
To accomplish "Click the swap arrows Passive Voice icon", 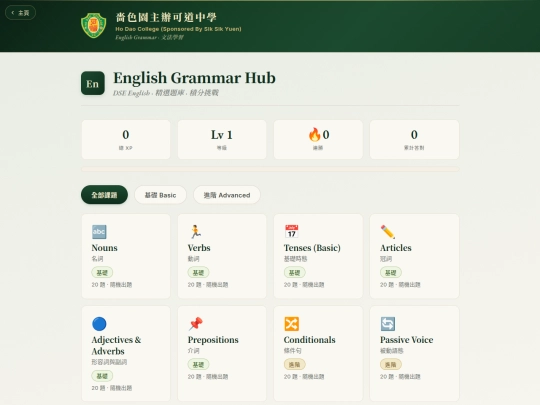I will click(387, 324).
